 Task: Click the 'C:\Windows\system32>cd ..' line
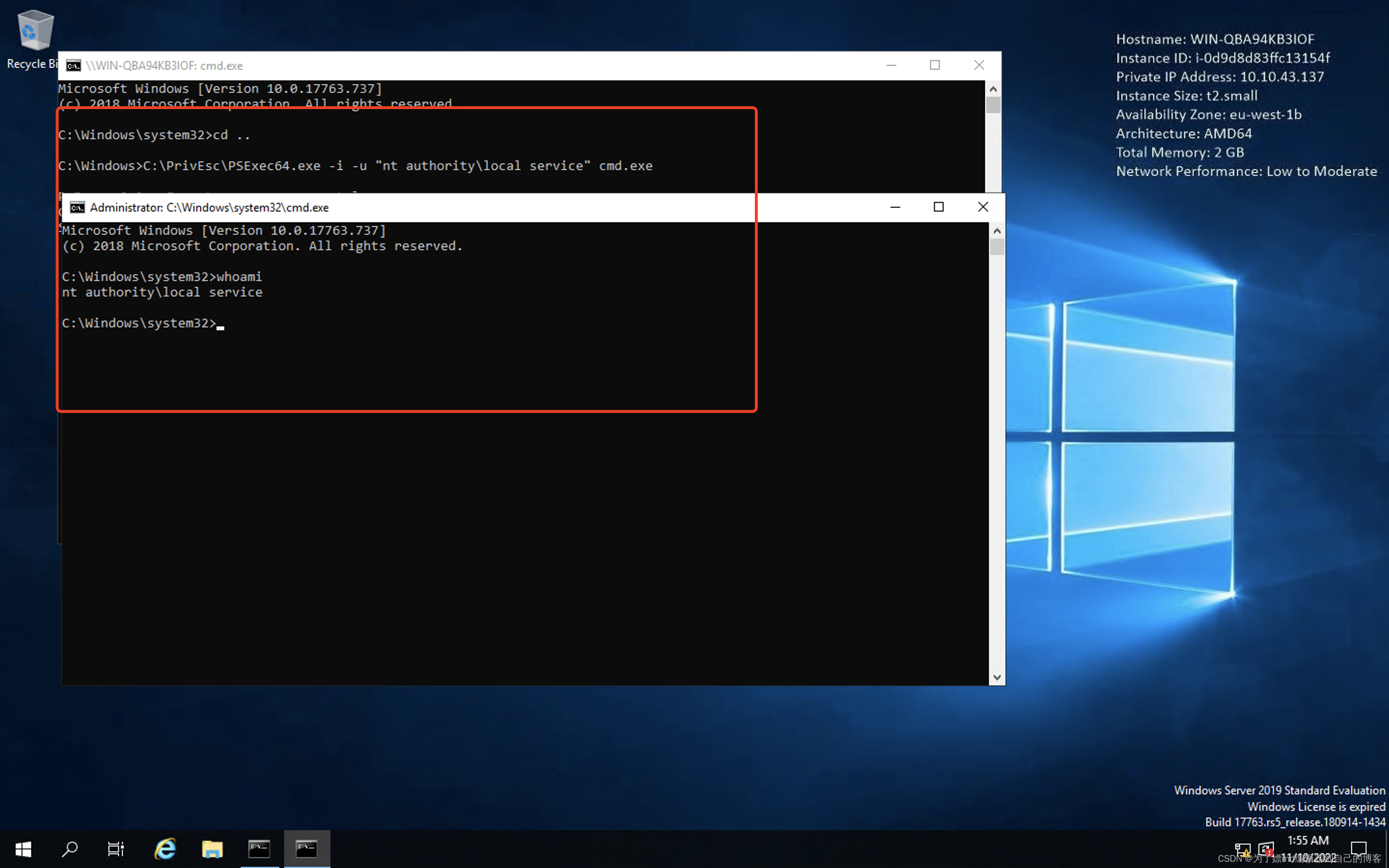[154, 135]
